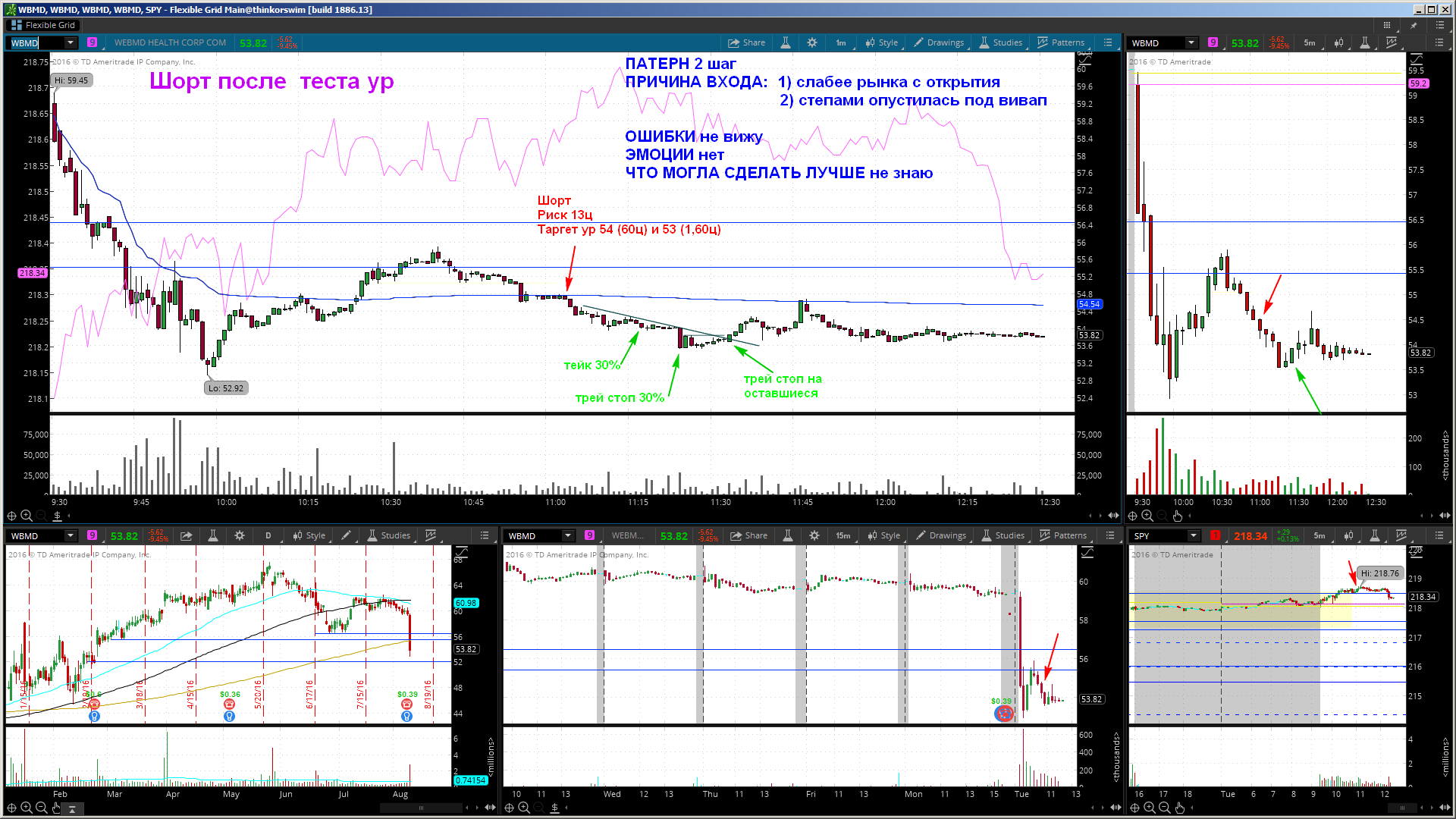1456x819 pixels.
Task: Click the 'Lo: 52.92' price bubble
Action: coord(226,388)
